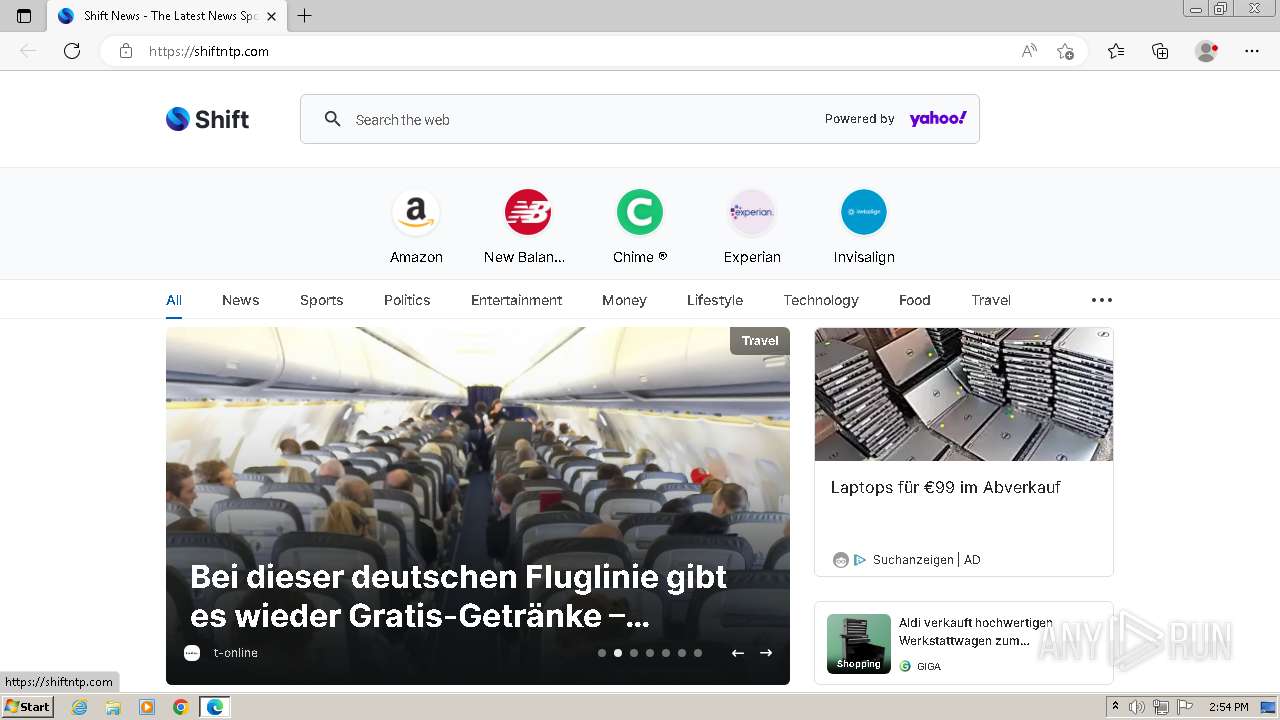Open the volume control in the tray
Viewport: 1280px width, 720px height.
[1138, 707]
